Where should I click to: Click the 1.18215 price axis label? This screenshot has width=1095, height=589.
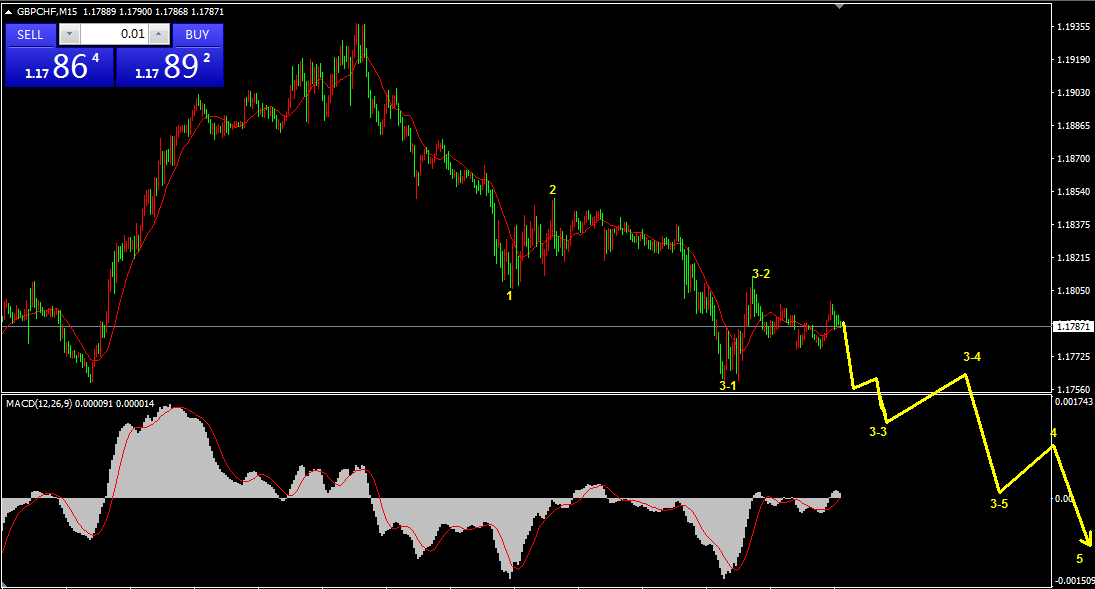click(1073, 258)
